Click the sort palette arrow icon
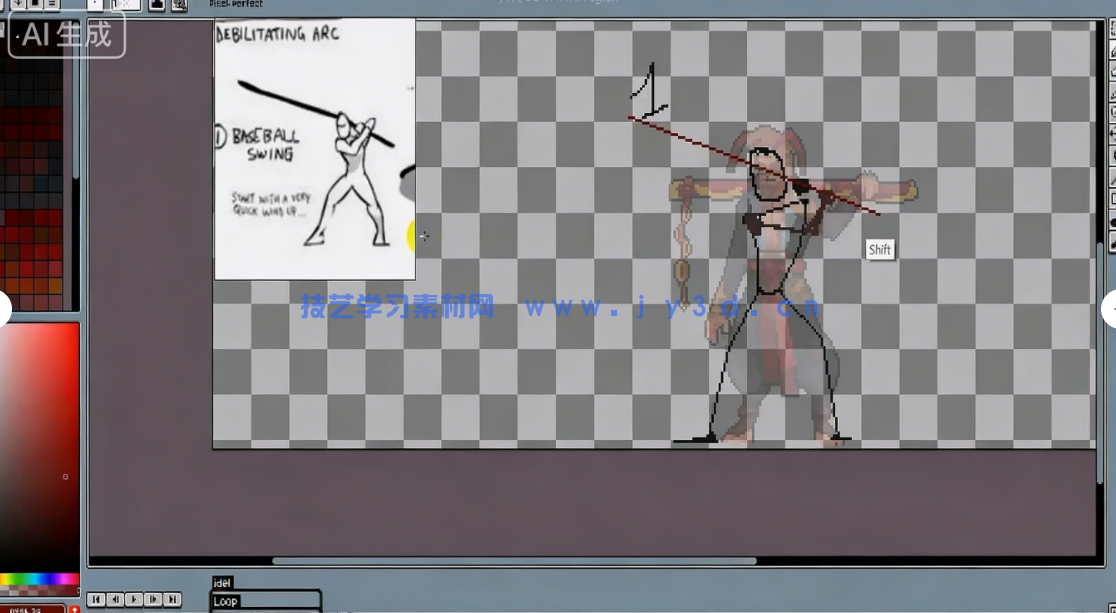 [x=18, y=4]
